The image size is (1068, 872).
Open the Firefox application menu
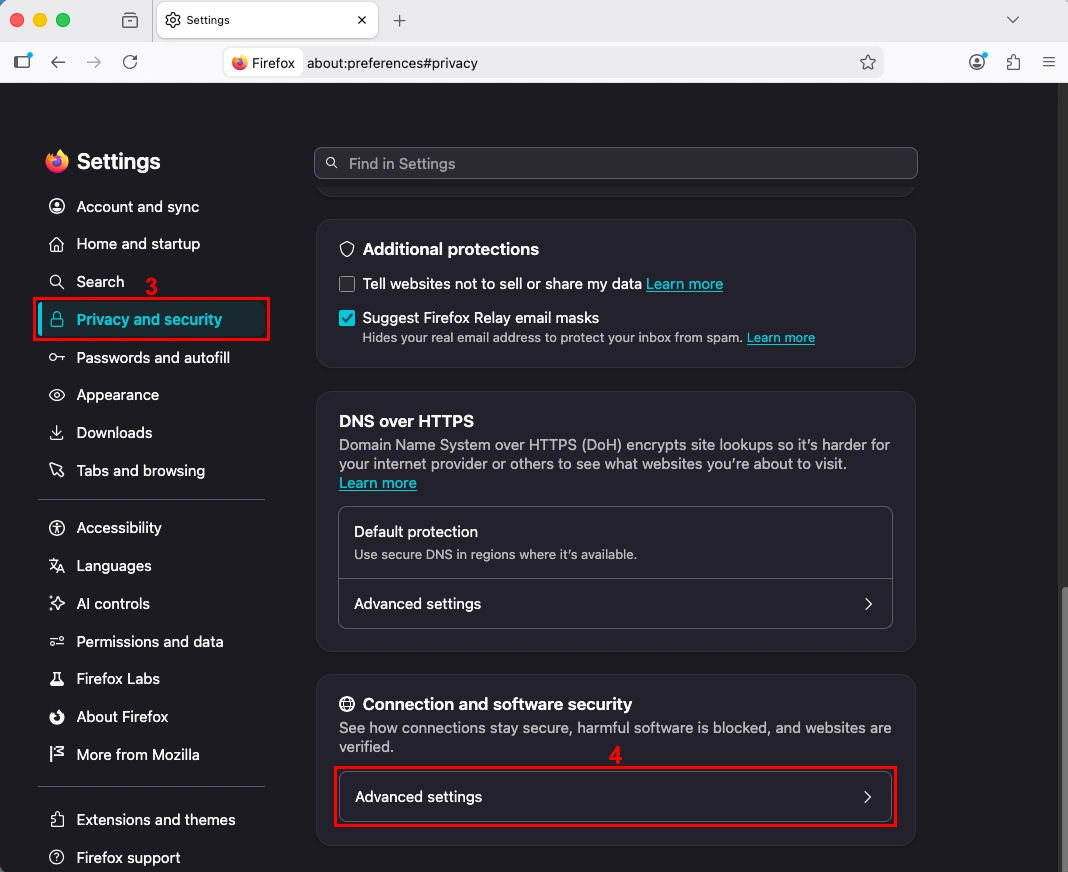tap(1049, 63)
